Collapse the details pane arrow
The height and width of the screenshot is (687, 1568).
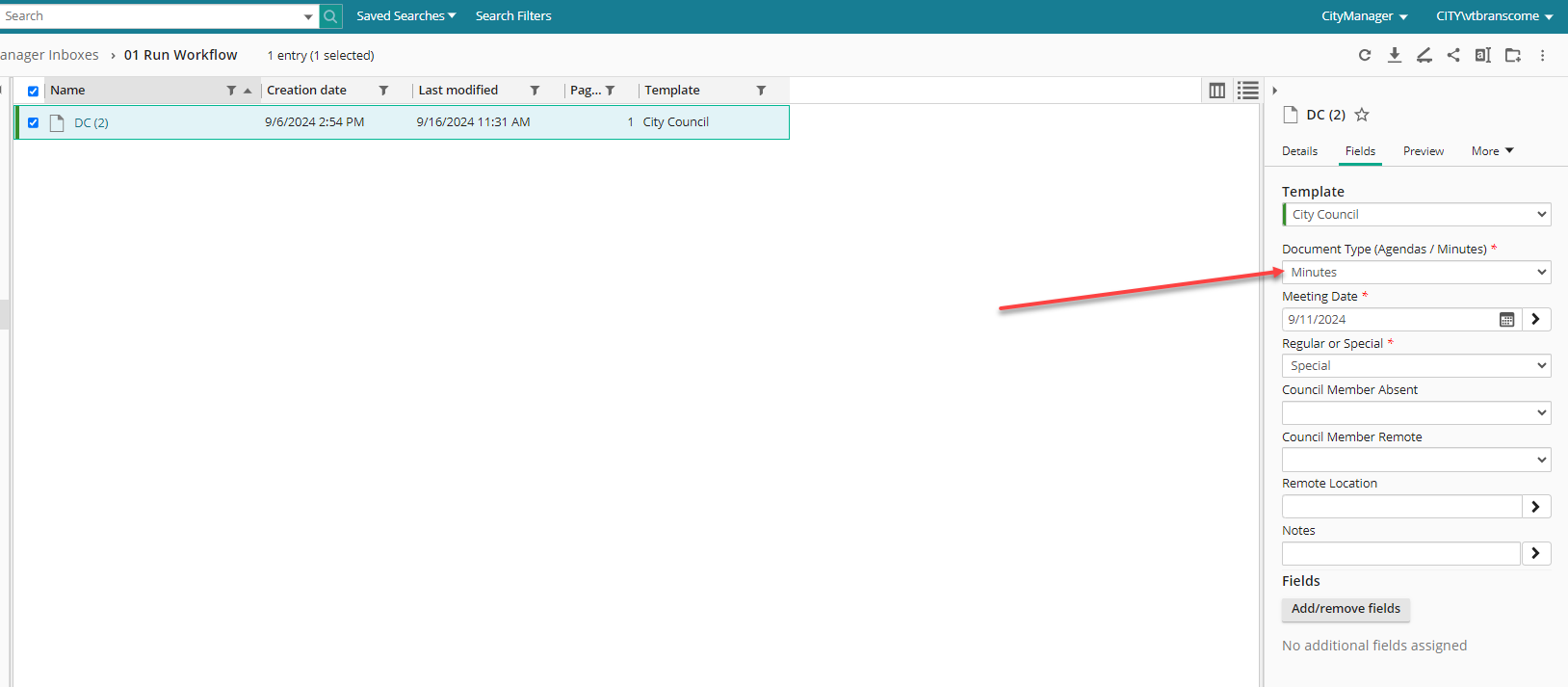tap(1274, 91)
